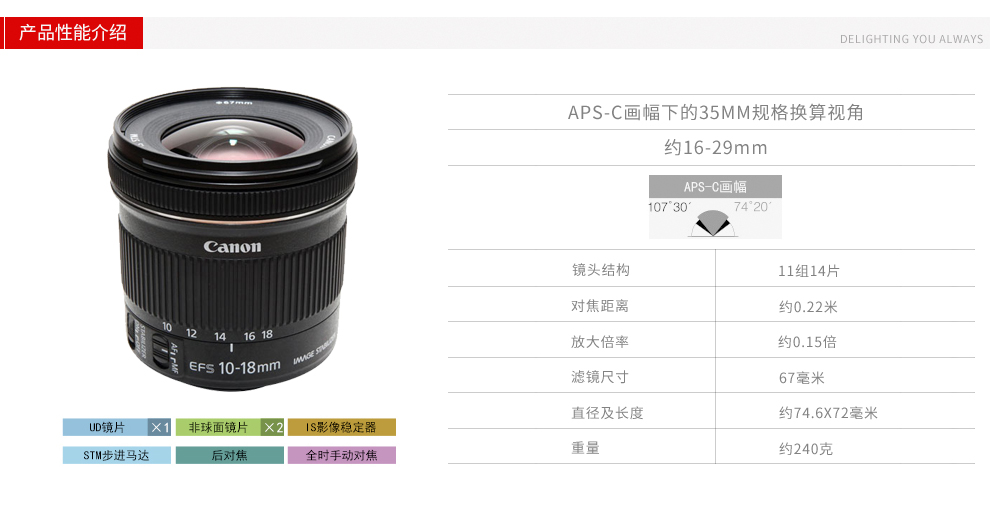
Task: Click the DELIGHTING YOU ALWAYS slogan text
Action: [x=911, y=39]
